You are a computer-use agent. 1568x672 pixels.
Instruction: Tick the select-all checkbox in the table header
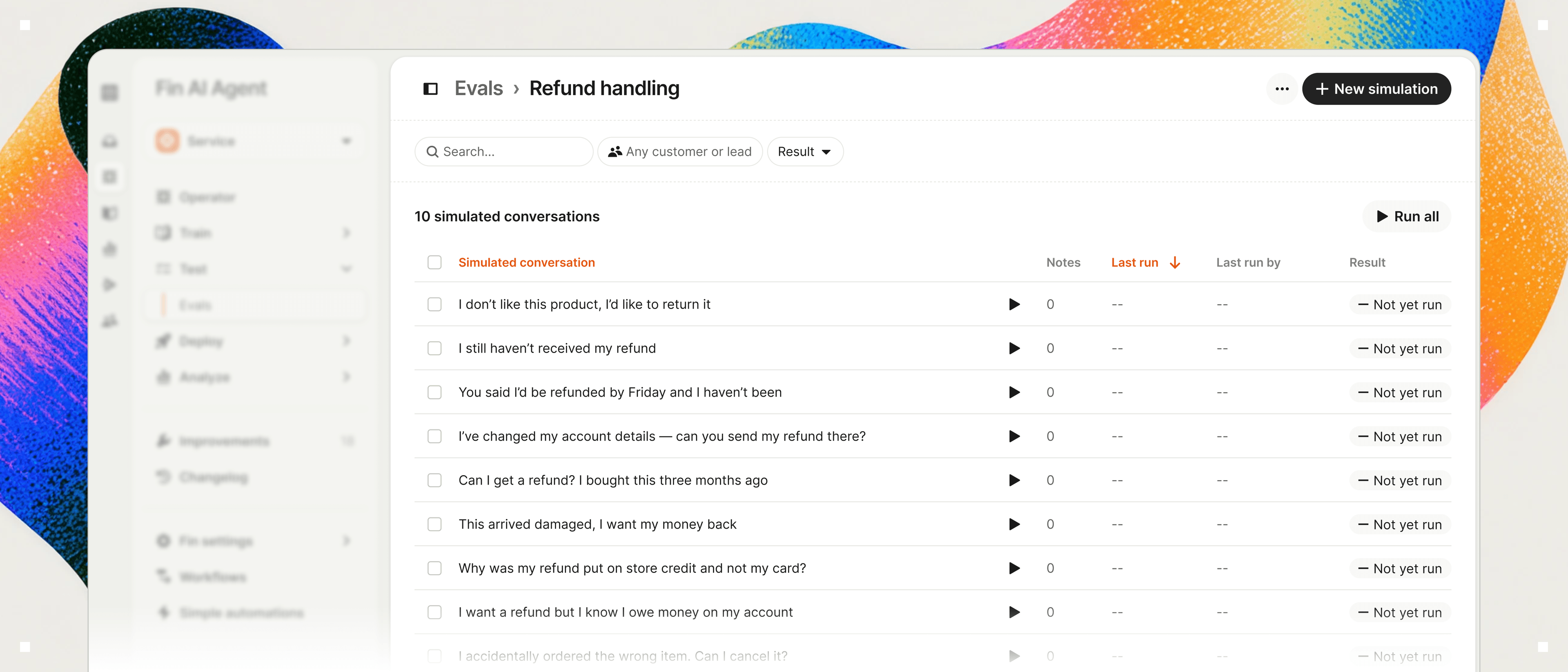pos(434,263)
